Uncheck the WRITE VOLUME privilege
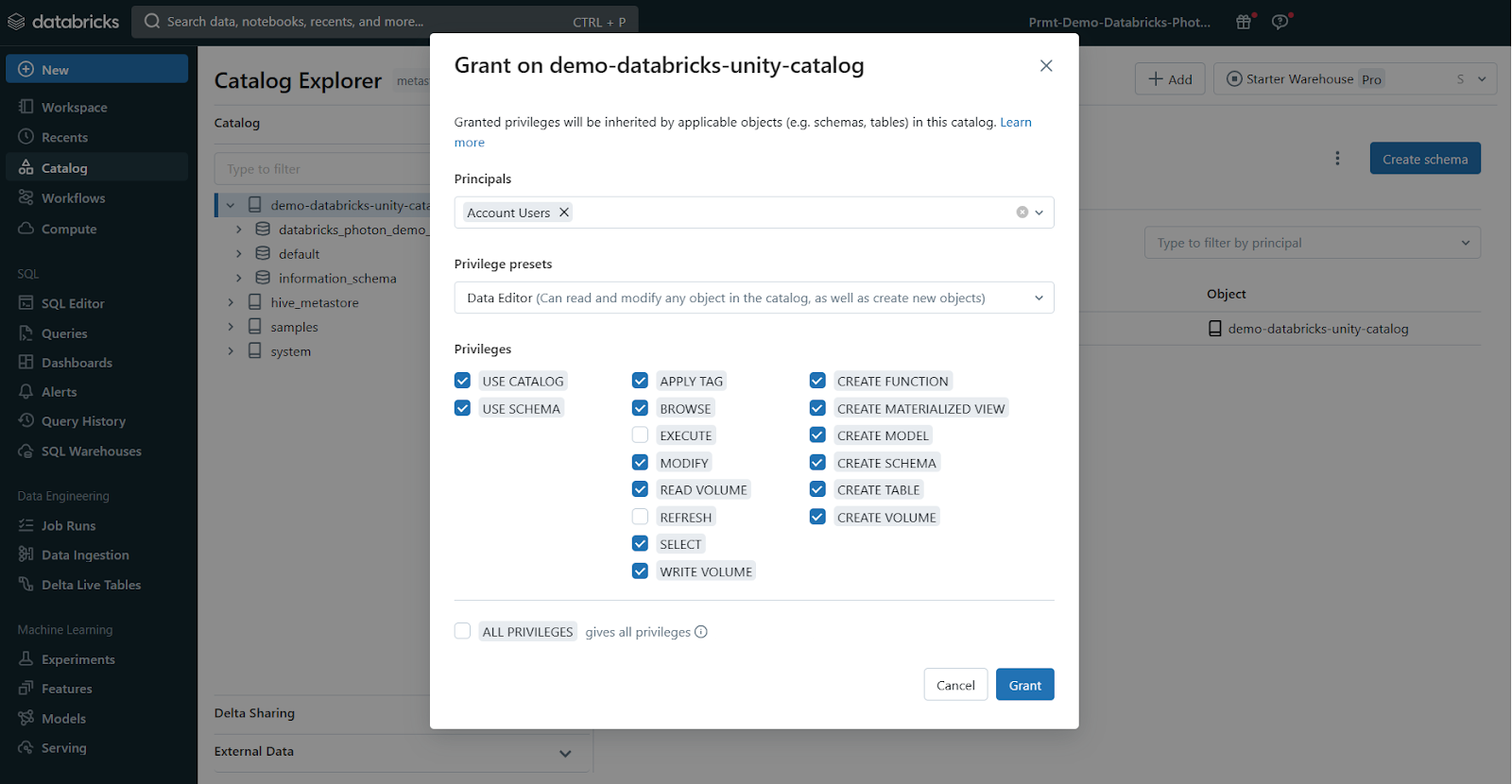 pyautogui.click(x=640, y=571)
